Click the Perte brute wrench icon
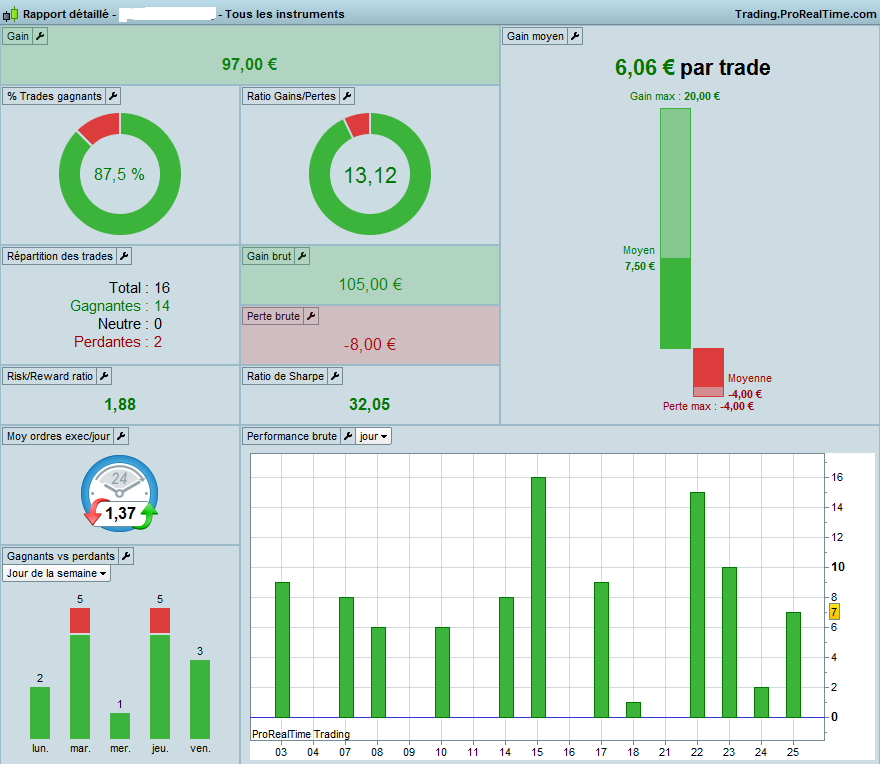The width and height of the screenshot is (880, 764). (x=311, y=316)
